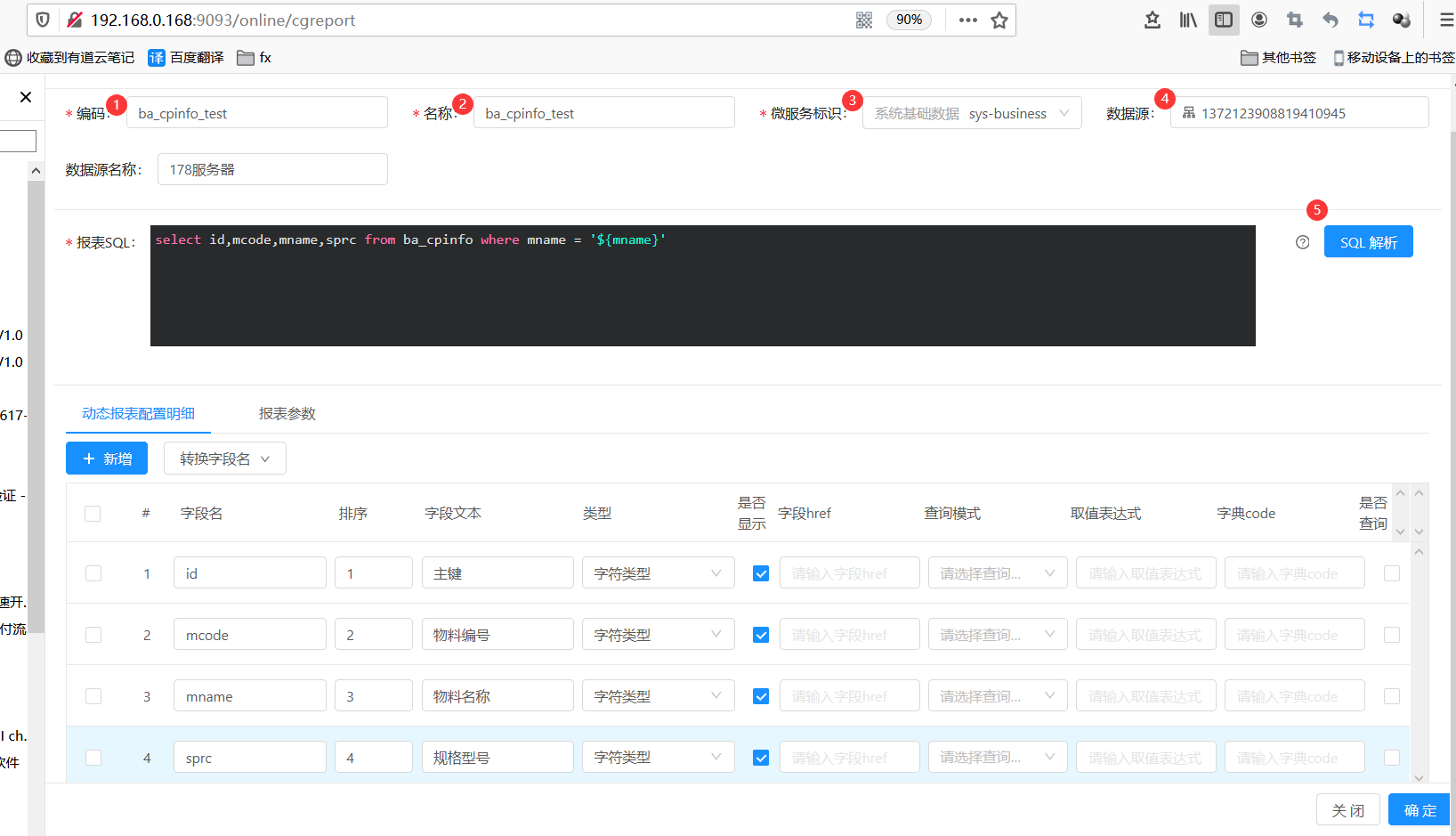Expand the 转换字段名 dropdown
Image resolution: width=1456 pixels, height=836 pixels.
(225, 459)
